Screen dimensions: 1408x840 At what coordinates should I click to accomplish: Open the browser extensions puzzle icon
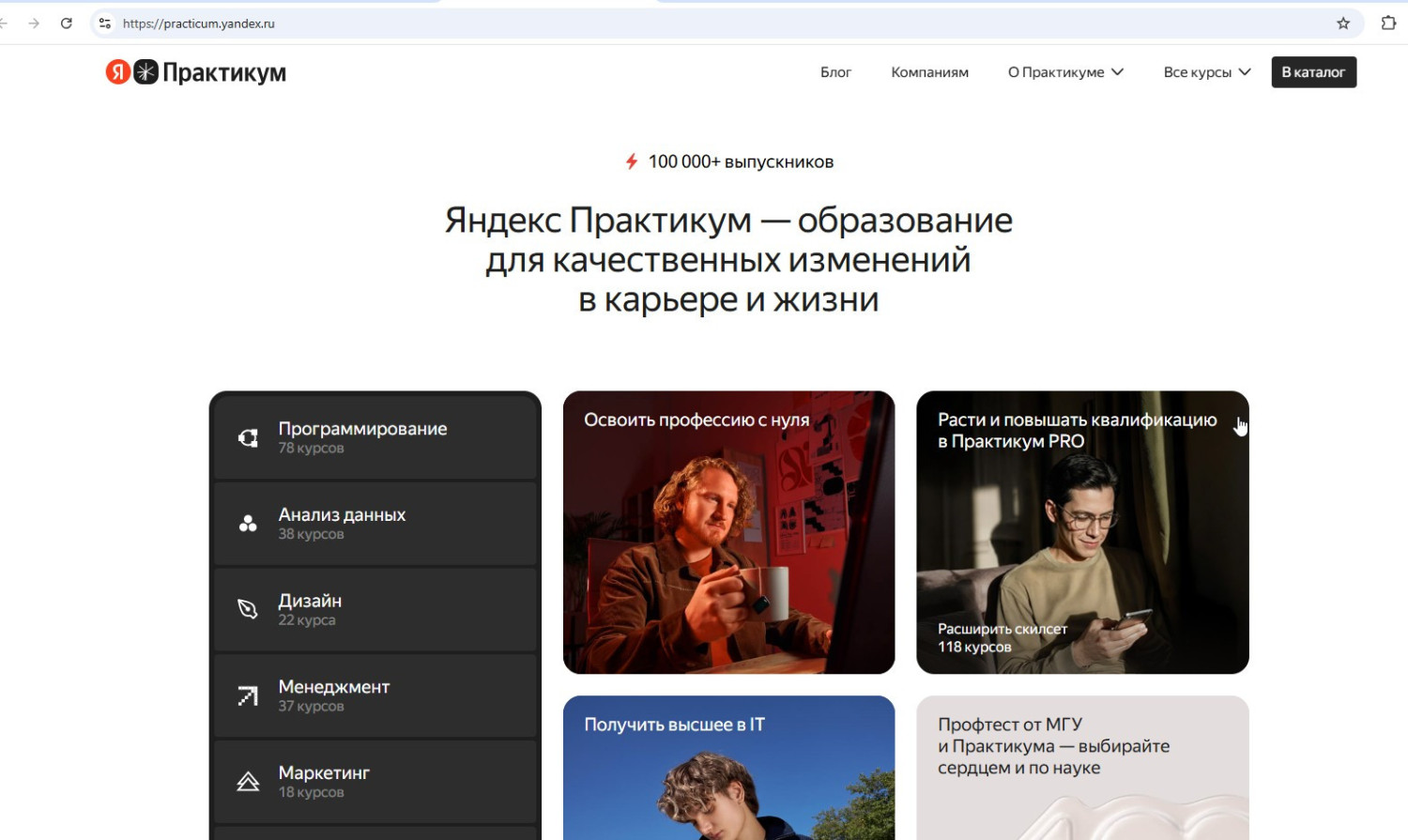(x=1388, y=23)
